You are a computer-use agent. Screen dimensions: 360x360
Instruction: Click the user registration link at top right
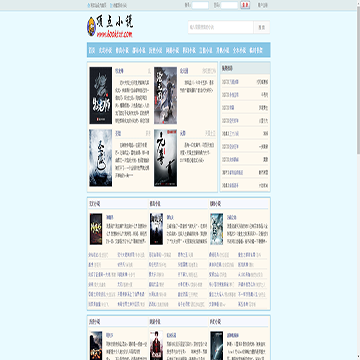click(263, 5)
